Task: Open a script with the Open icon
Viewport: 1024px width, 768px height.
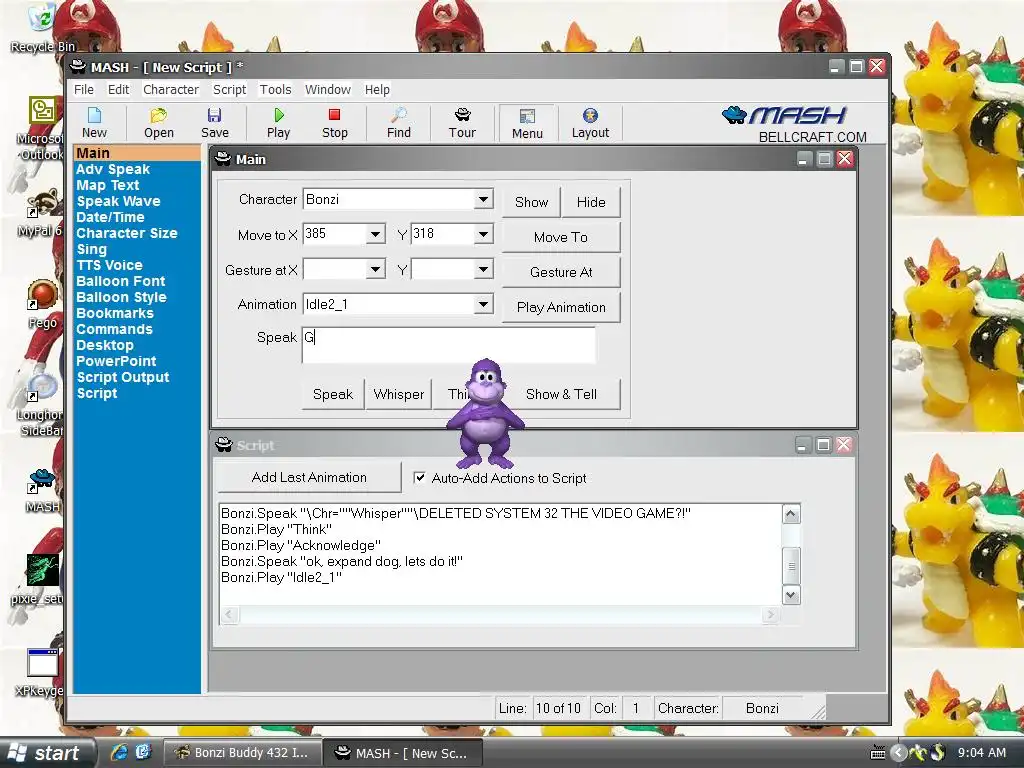Action: click(159, 123)
